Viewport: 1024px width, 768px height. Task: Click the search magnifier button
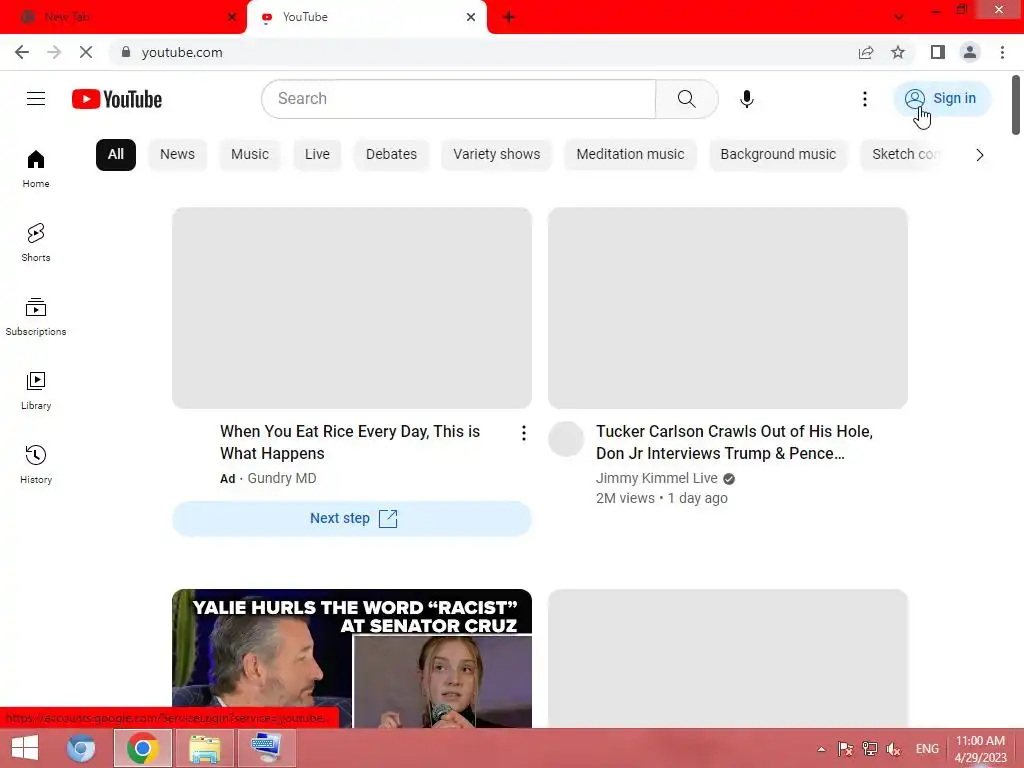coord(686,99)
